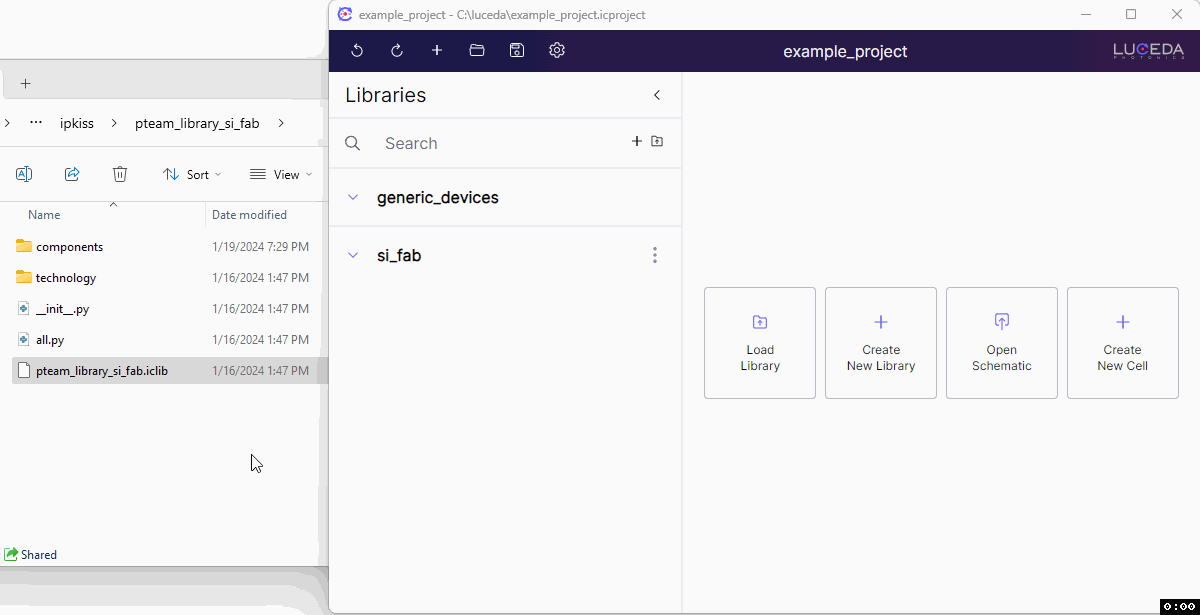Image resolution: width=1200 pixels, height=615 pixels.
Task: Click the Create New Cell button
Action: click(1122, 343)
